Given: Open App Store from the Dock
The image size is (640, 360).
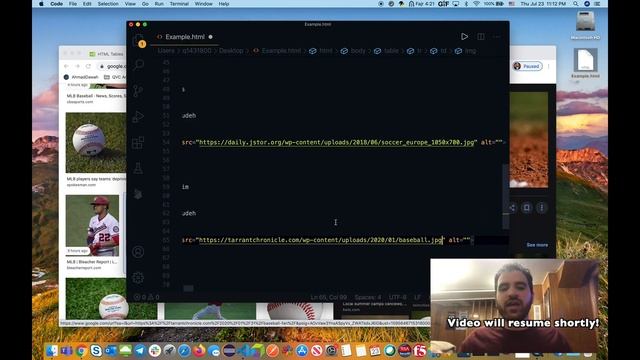Looking at the screenshot, I should (302, 350).
